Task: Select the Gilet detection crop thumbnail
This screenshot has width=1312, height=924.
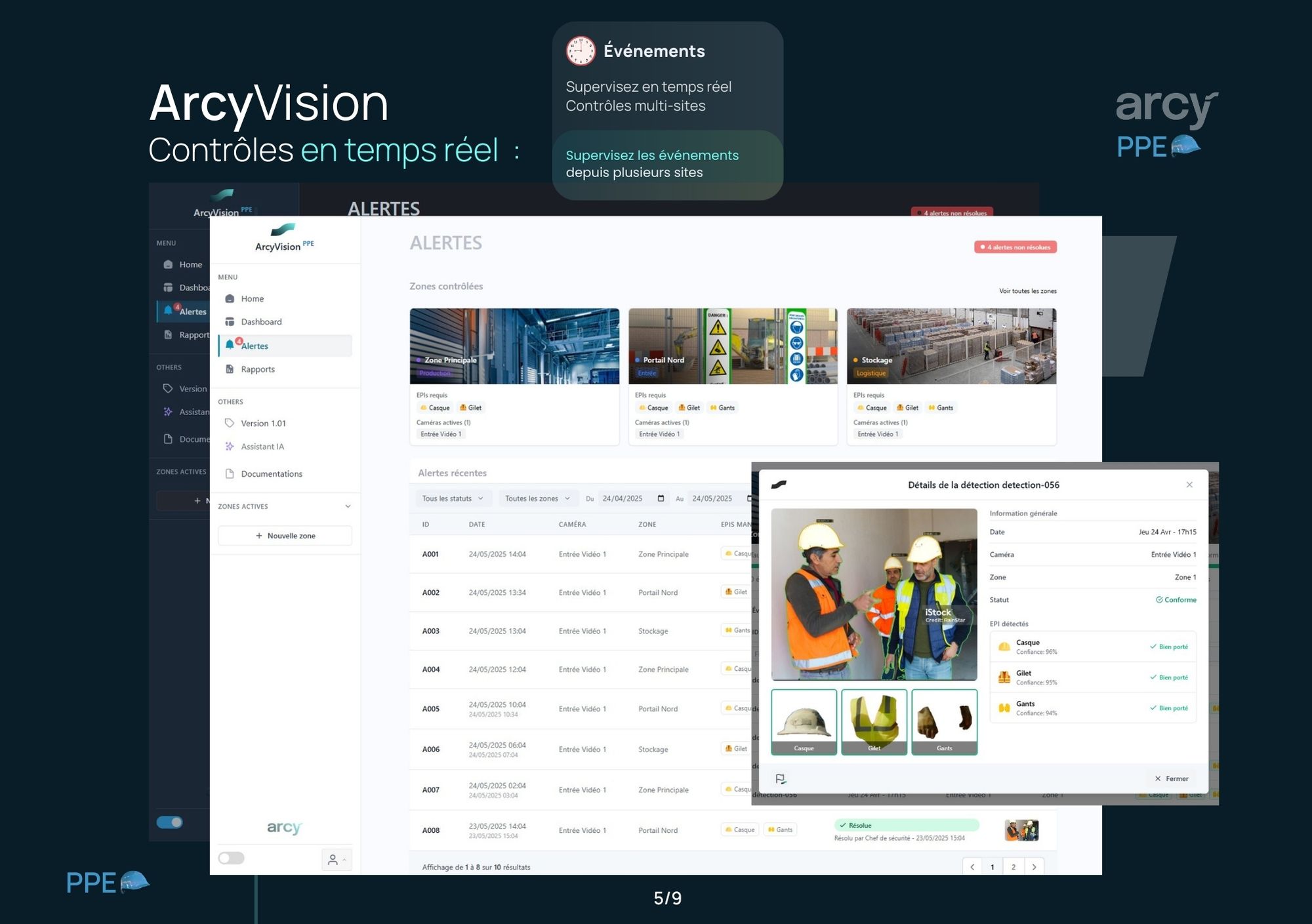Action: [x=874, y=722]
